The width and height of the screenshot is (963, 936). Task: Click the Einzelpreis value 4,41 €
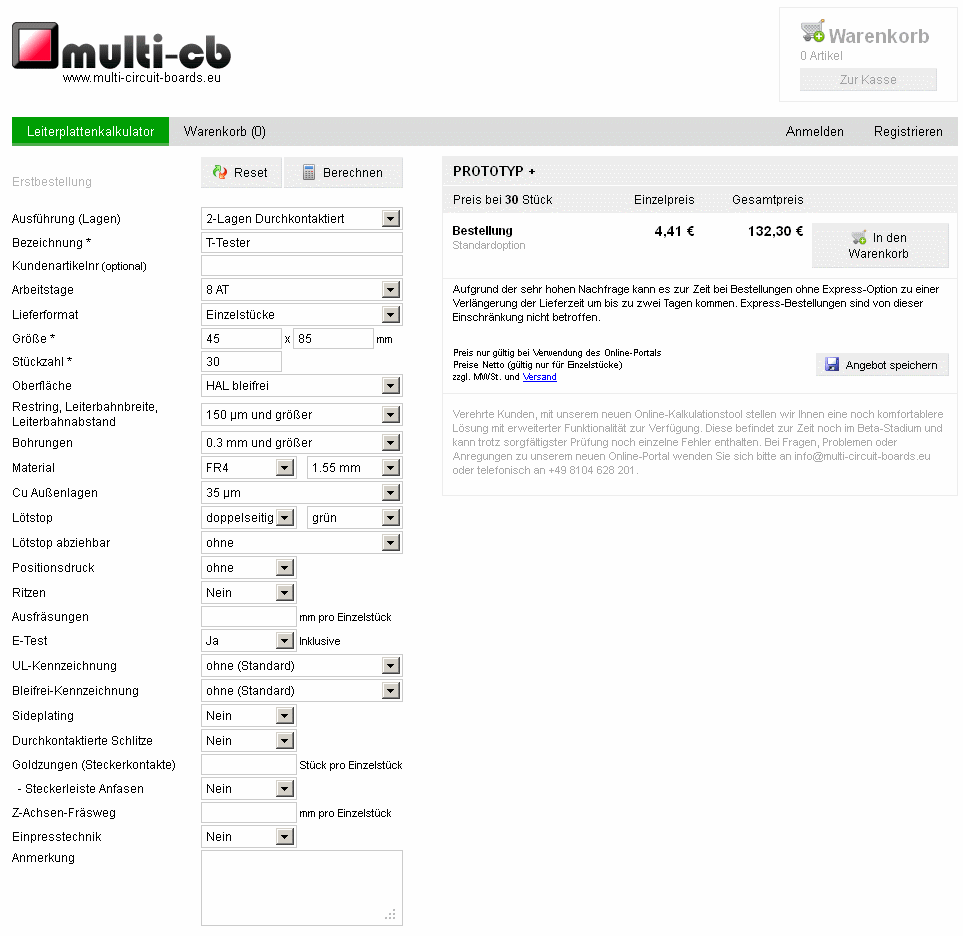[x=674, y=232]
